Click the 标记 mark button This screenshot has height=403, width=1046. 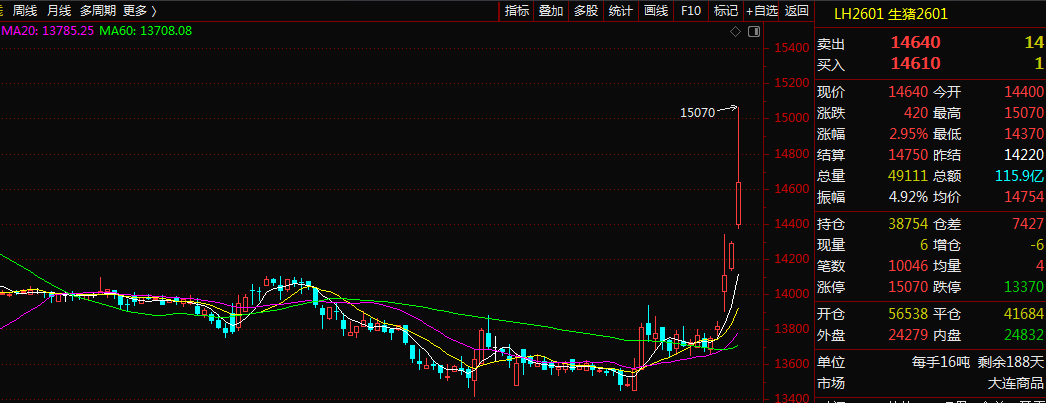725,11
